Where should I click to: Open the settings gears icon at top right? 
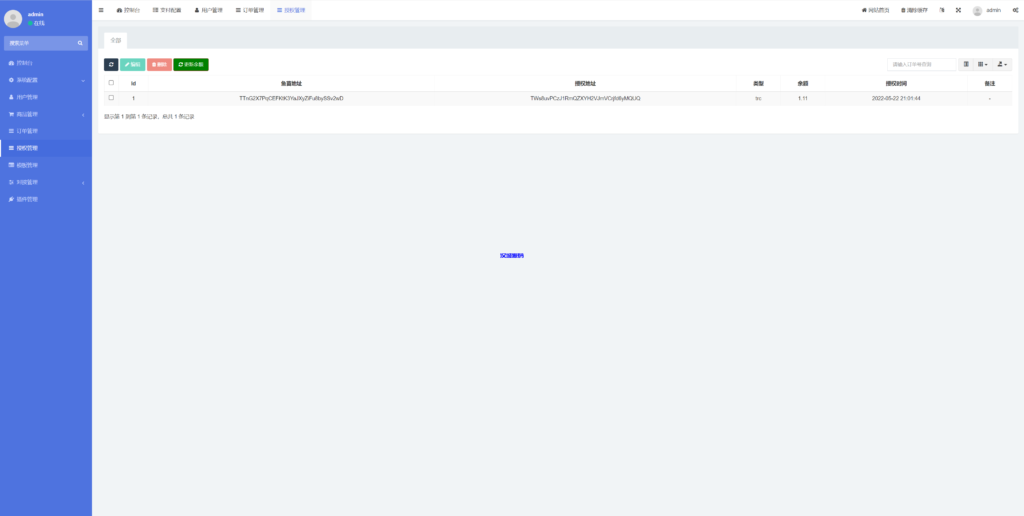[1015, 10]
